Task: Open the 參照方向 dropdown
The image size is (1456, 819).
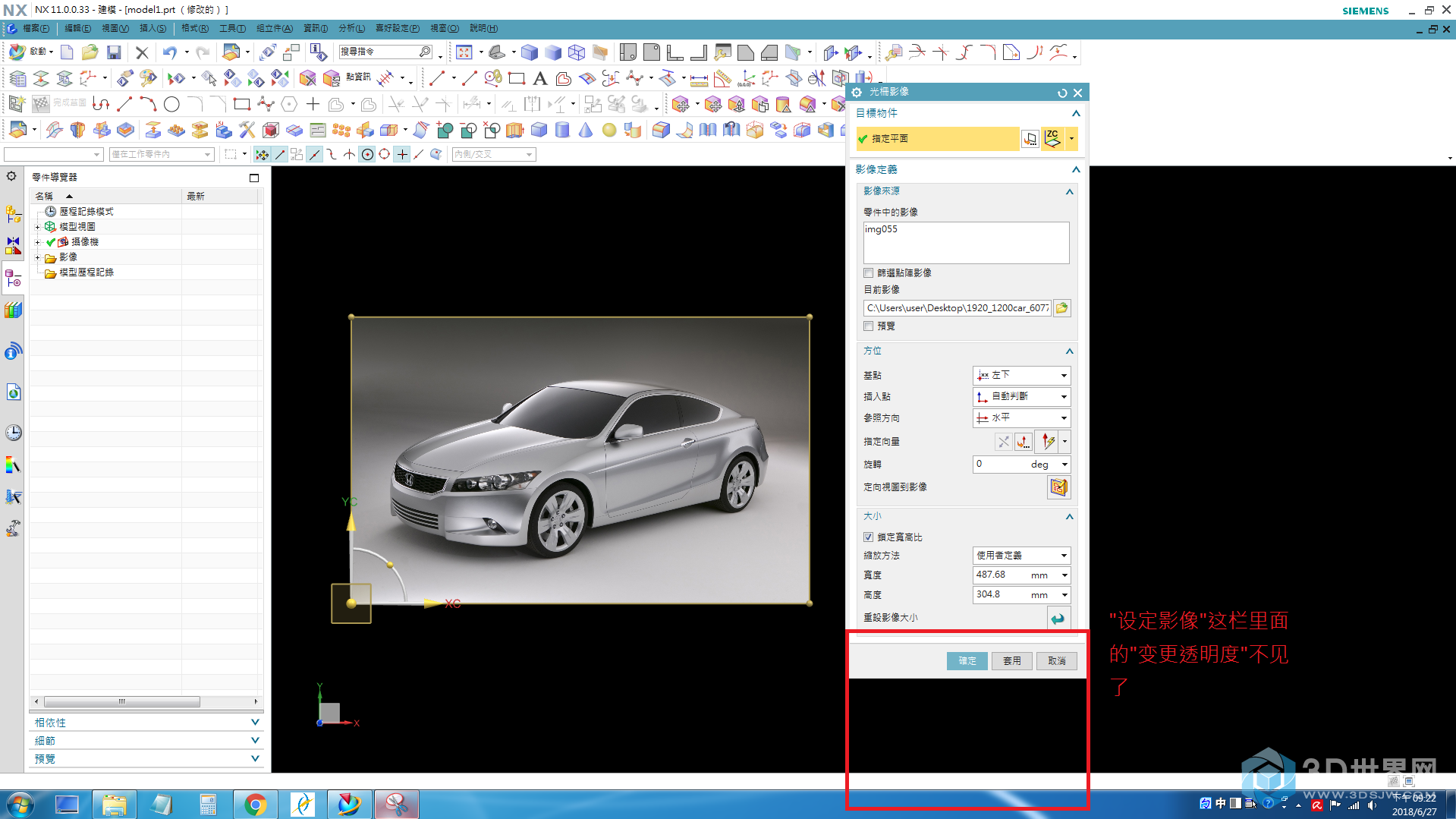Action: click(1021, 418)
